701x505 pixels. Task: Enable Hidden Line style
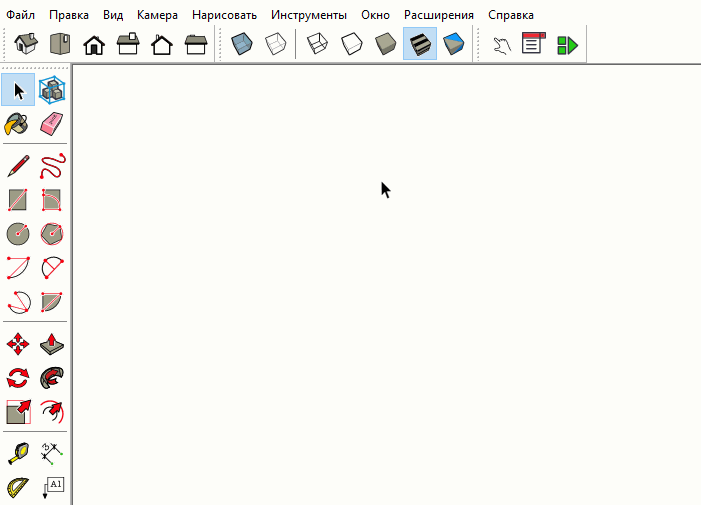click(x=351, y=44)
